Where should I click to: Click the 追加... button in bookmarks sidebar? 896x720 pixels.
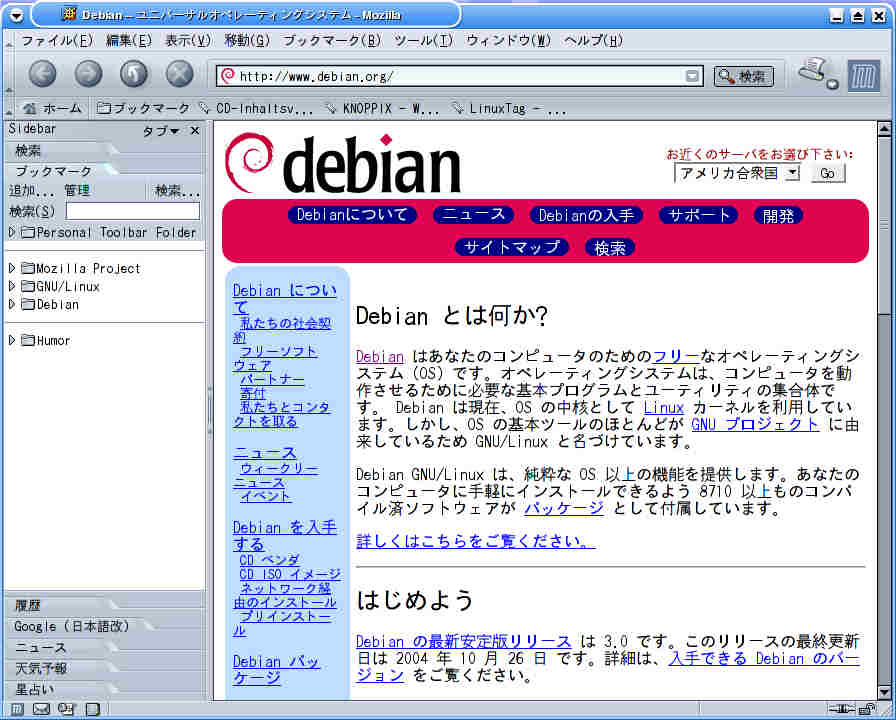pos(32,191)
